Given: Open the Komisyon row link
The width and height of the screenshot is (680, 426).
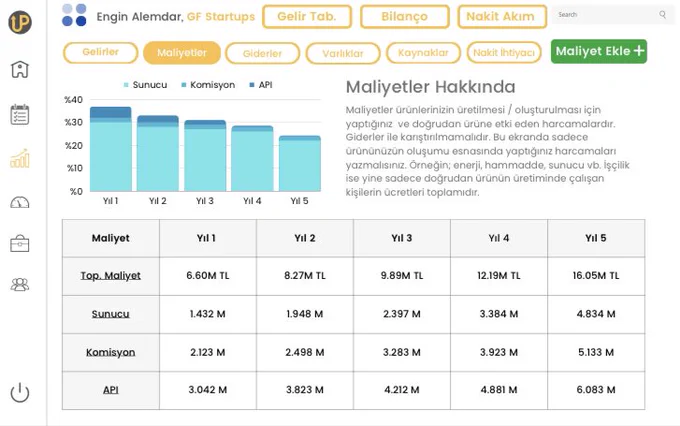Looking at the screenshot, I should click(x=111, y=352).
